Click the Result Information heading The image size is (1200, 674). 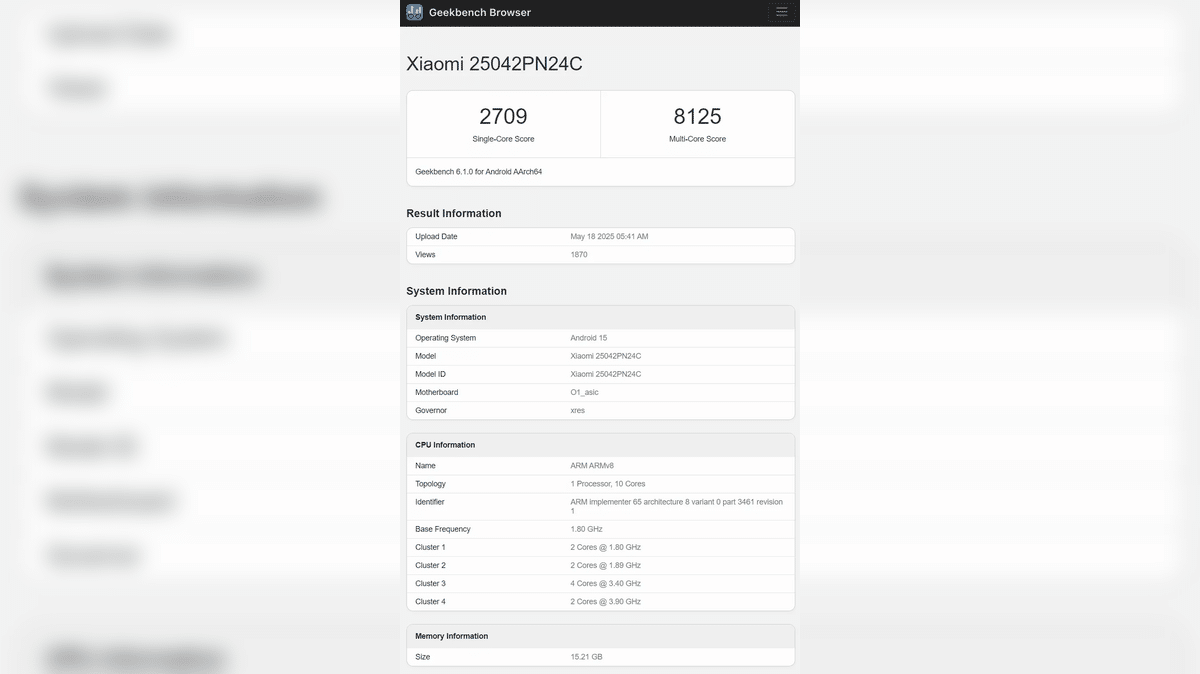454,213
